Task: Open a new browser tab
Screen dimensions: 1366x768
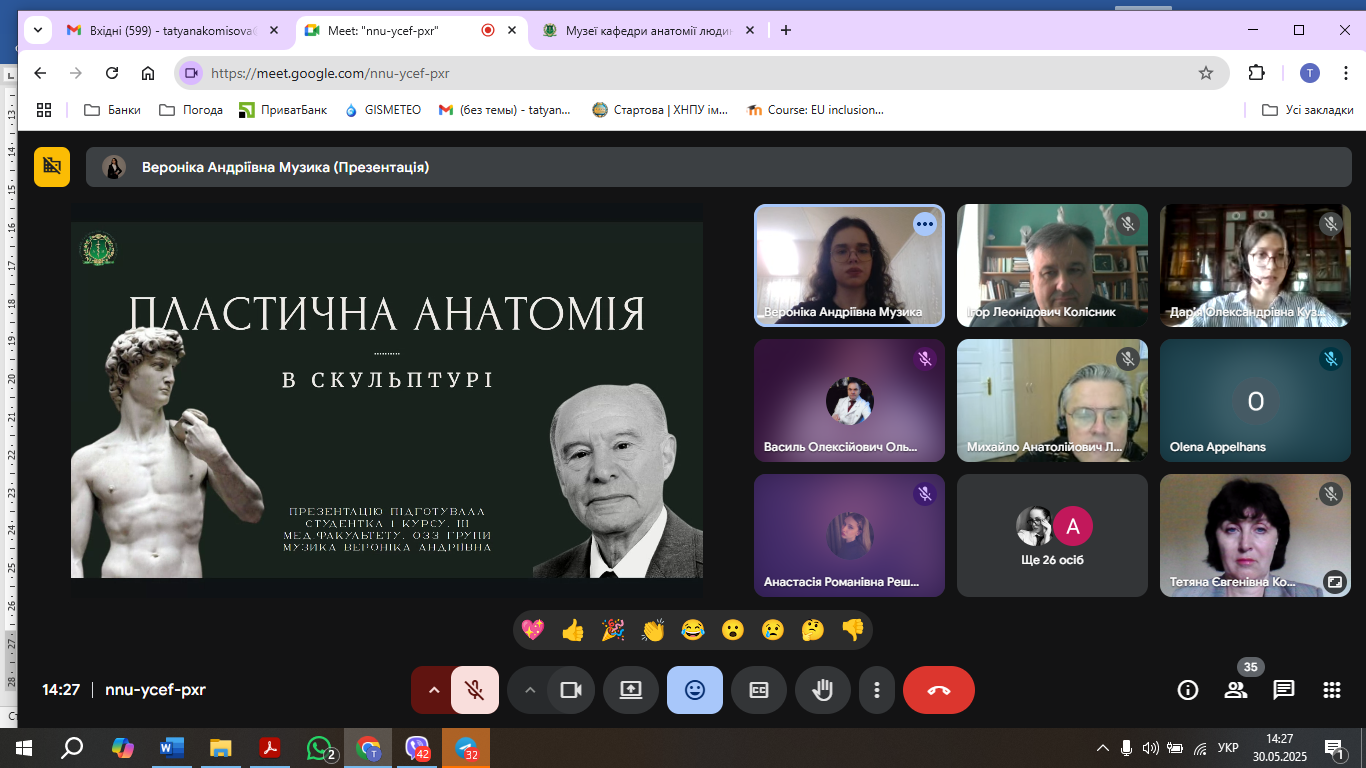Action: (x=786, y=30)
